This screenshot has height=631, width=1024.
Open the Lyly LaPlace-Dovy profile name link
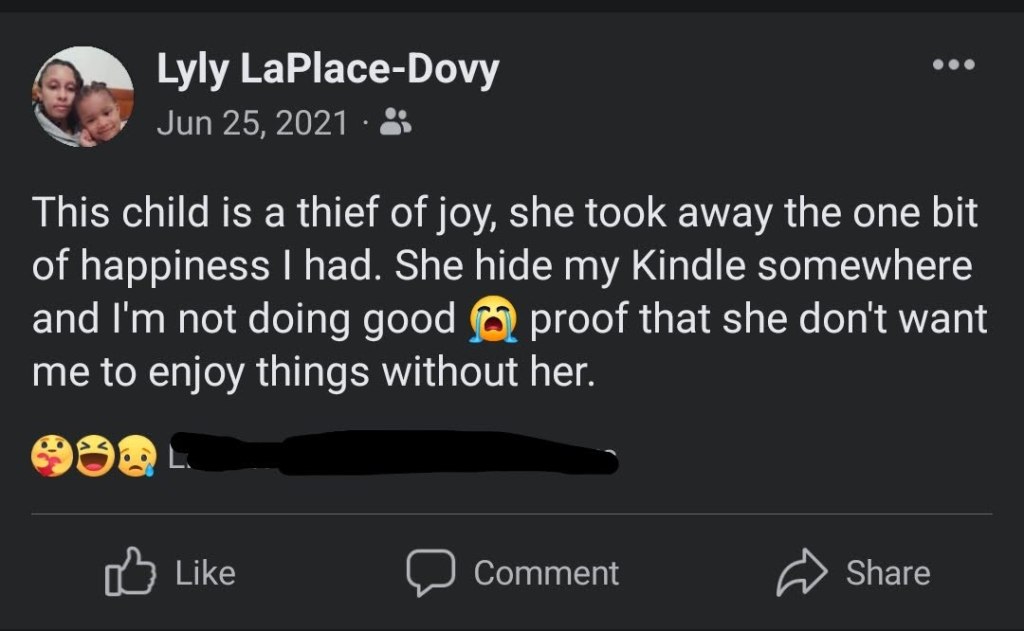327,72
